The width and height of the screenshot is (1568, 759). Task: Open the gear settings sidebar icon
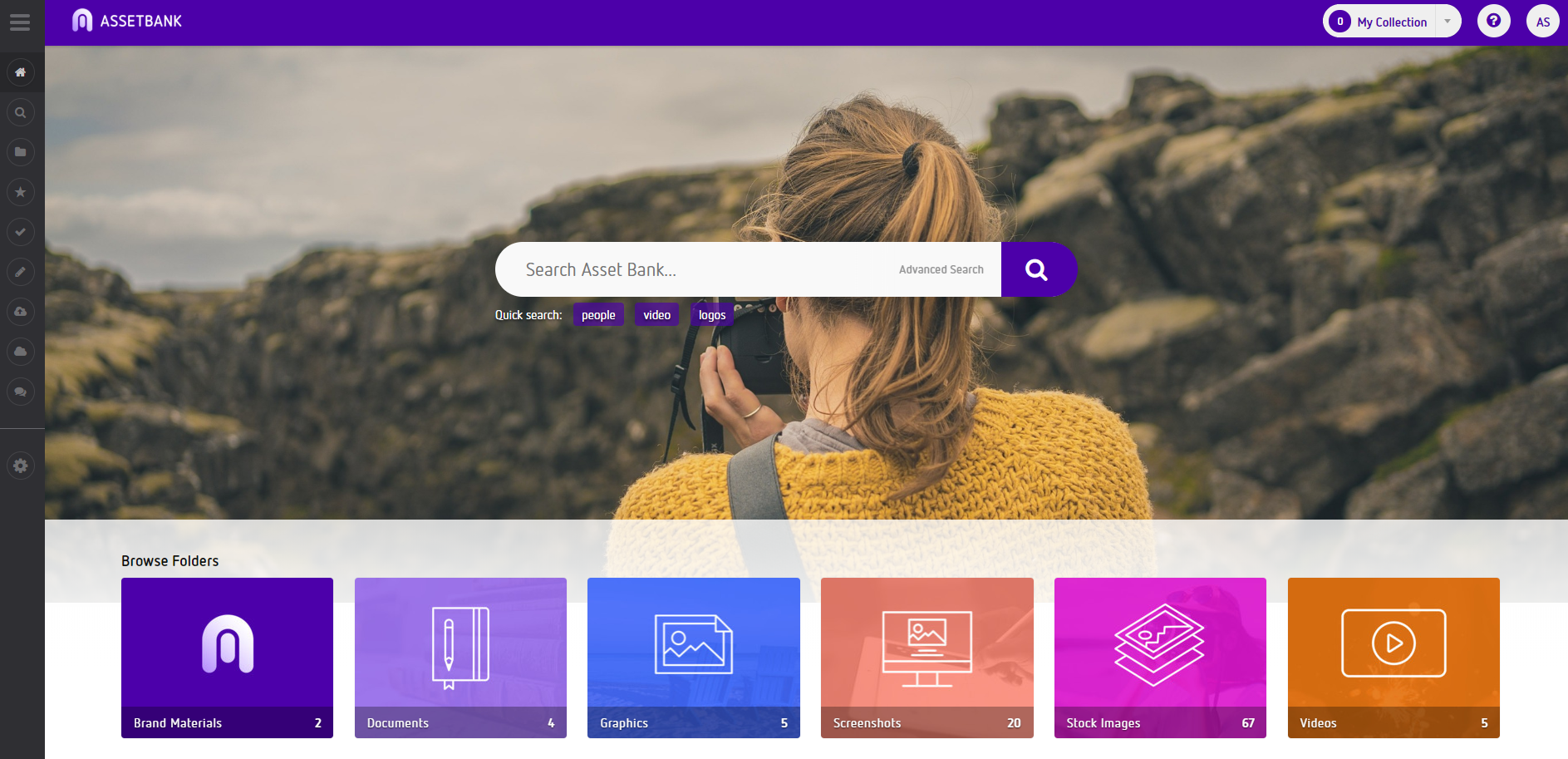tap(21, 466)
